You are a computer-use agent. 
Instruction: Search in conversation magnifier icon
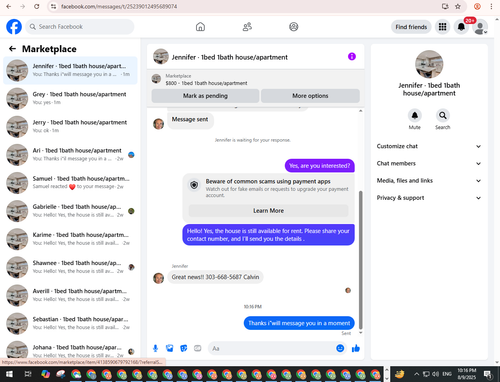point(442,115)
